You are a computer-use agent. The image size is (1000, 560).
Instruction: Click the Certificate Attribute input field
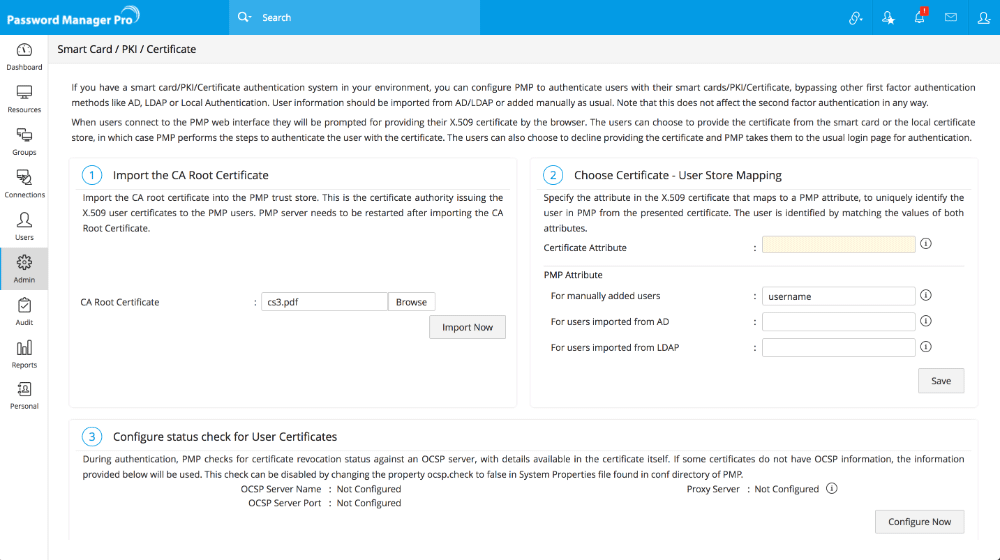point(838,245)
